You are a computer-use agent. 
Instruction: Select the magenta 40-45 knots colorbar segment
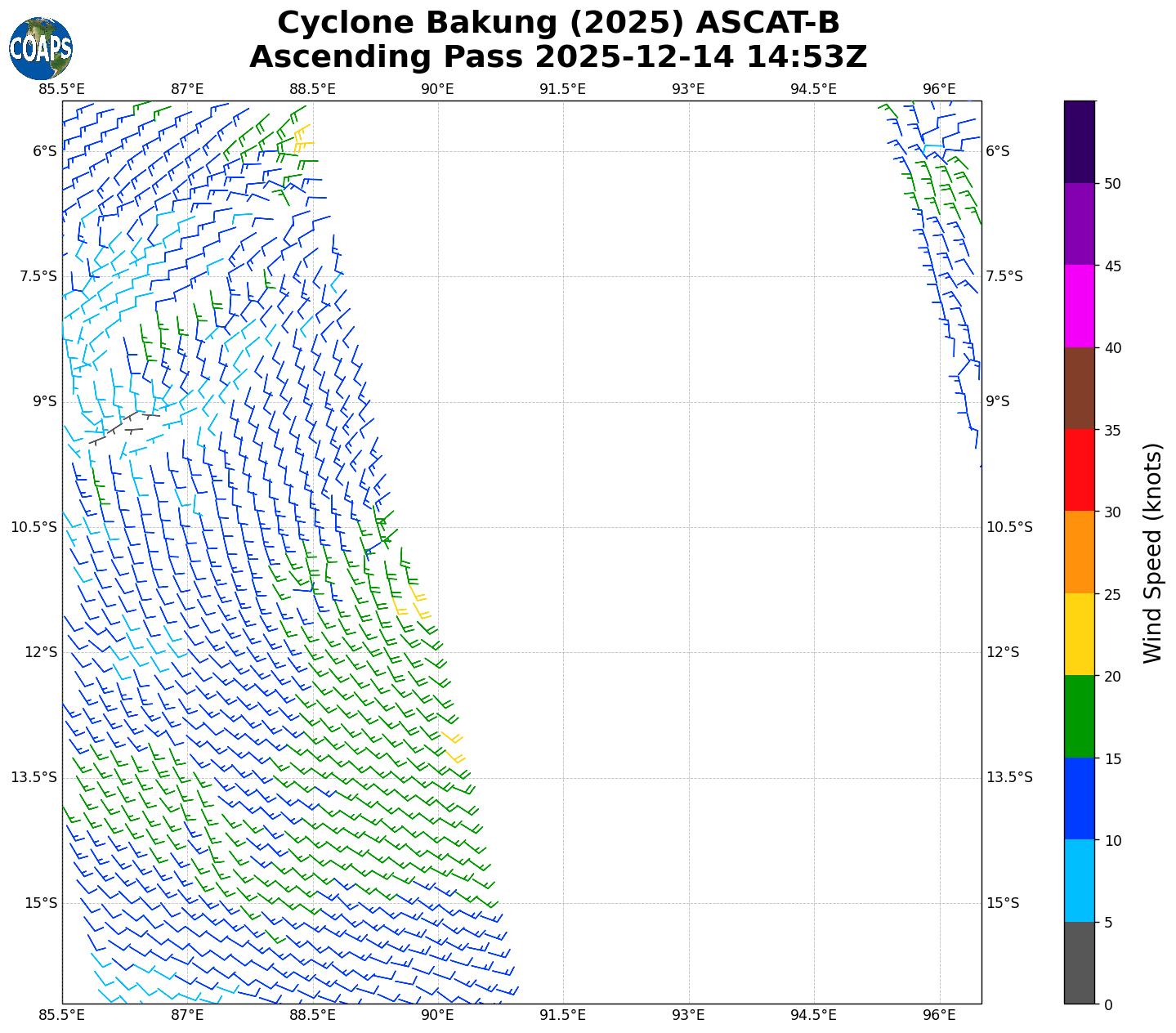(1079, 306)
